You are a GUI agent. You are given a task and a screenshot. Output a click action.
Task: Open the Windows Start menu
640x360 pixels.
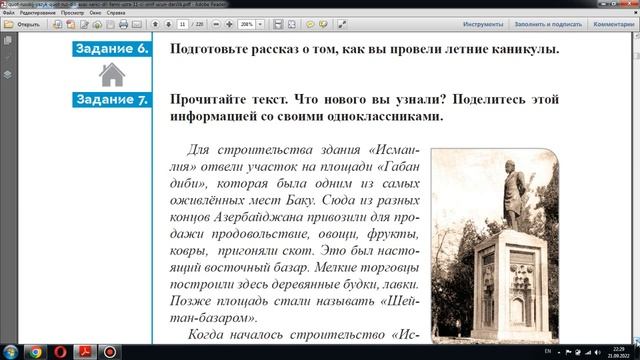(11, 352)
